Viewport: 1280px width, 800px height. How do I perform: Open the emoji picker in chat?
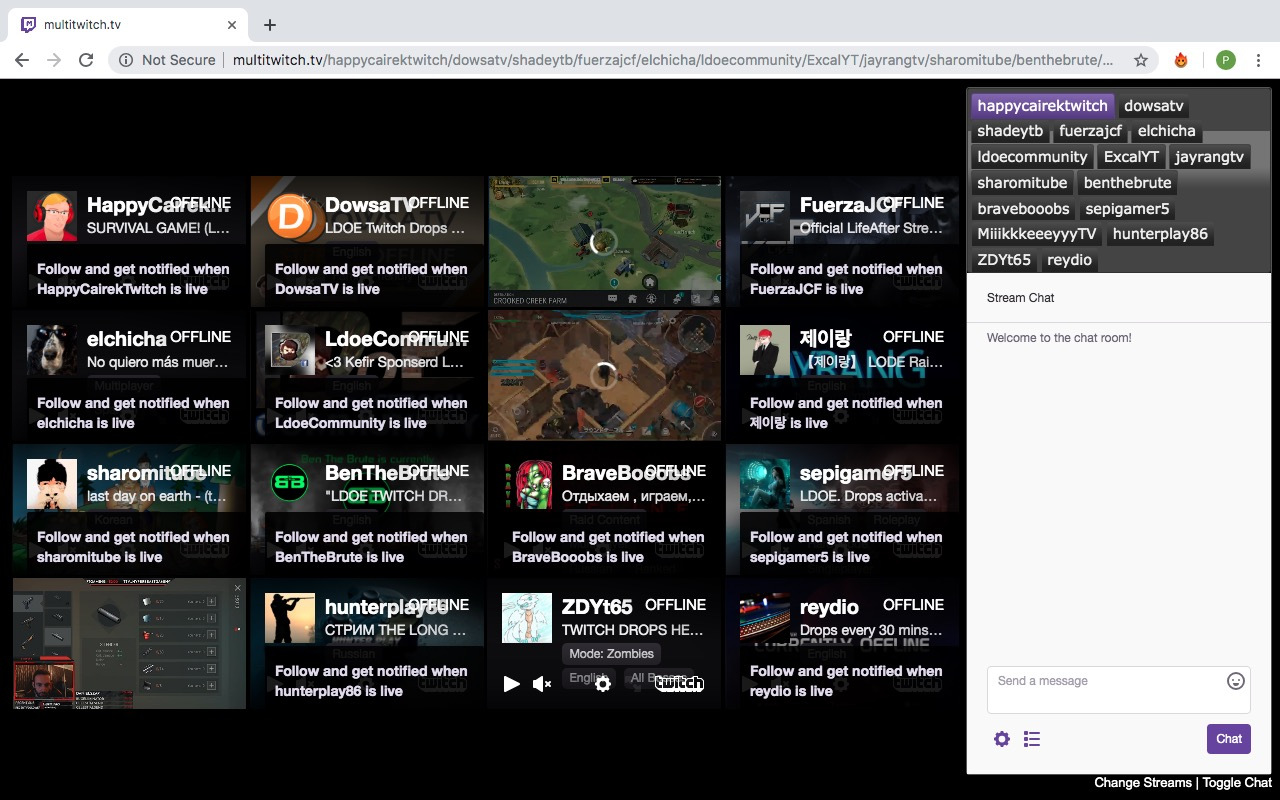(1236, 681)
